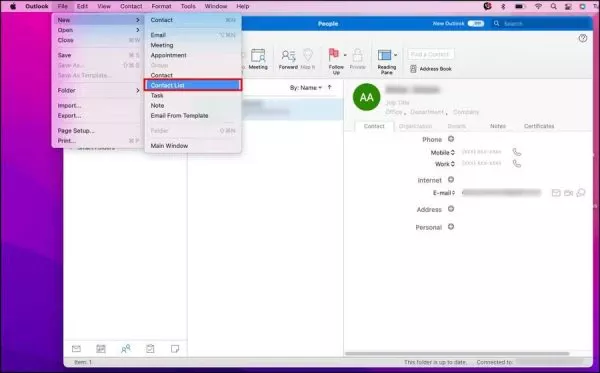Click the help question mark icon
600x373 pixels.
(x=582, y=38)
